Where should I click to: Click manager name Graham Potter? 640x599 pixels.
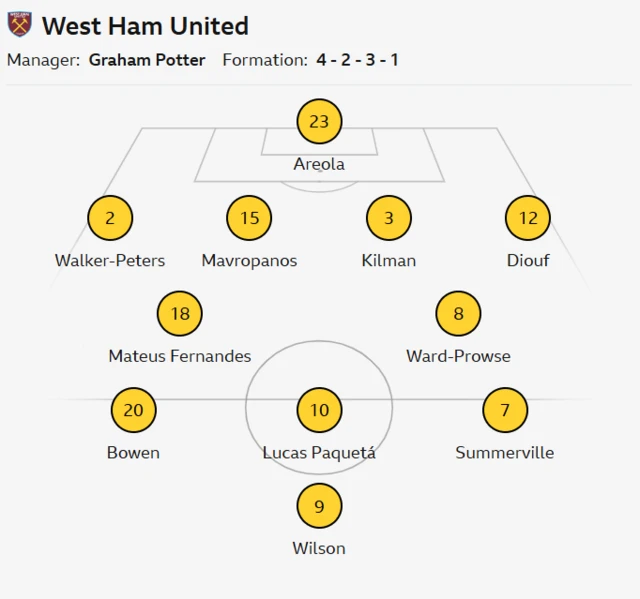(x=147, y=60)
